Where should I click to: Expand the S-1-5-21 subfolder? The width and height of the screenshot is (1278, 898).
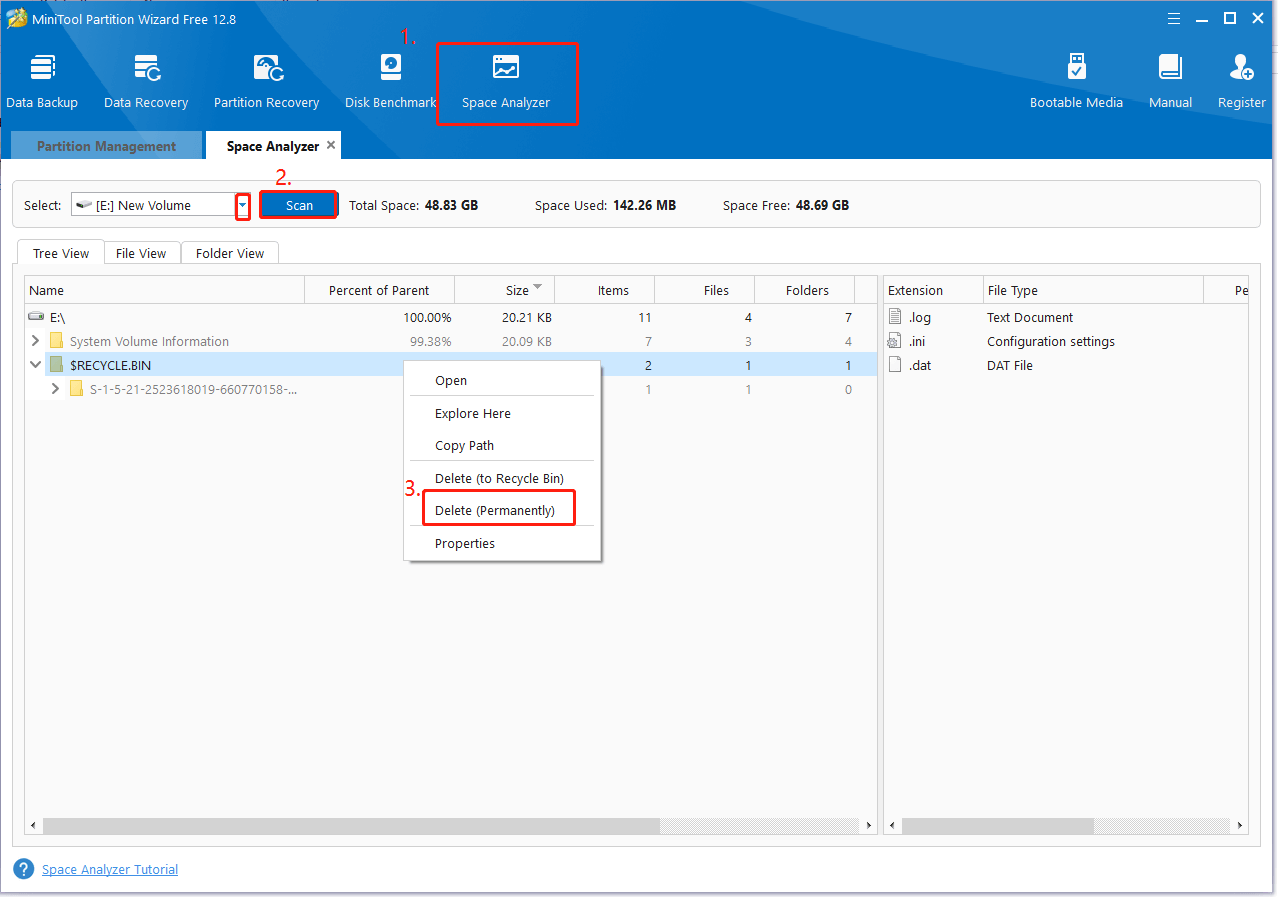point(56,389)
